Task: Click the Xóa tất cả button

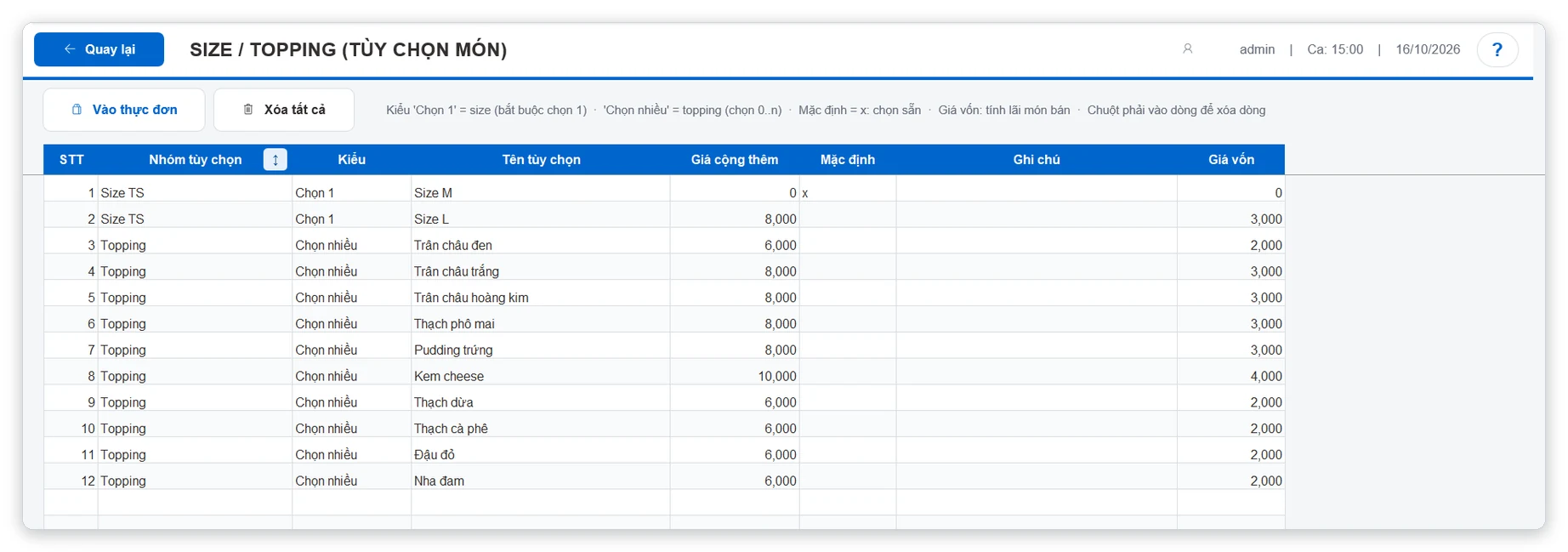Action: tap(284, 110)
